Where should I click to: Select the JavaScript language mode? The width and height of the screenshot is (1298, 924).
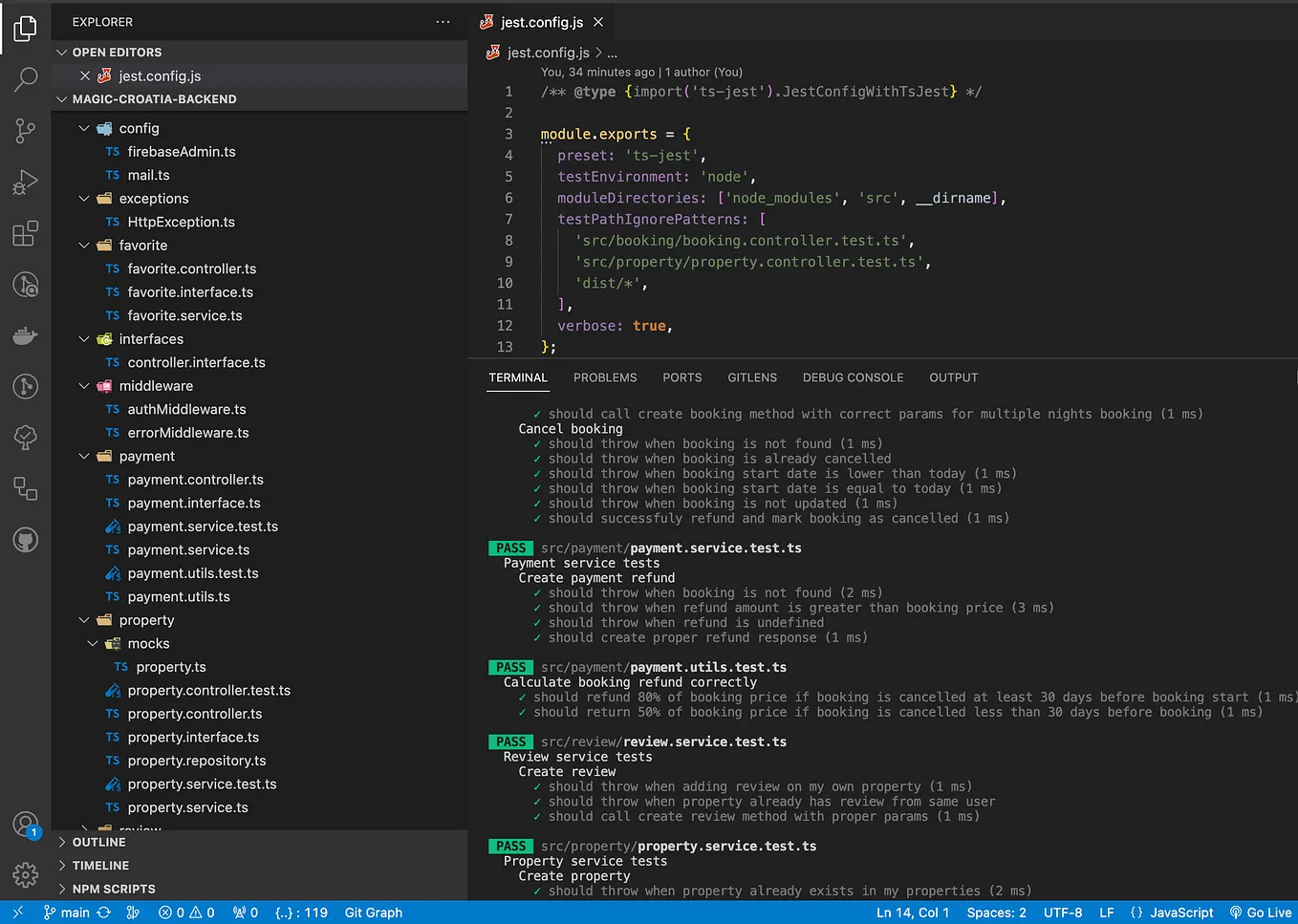click(1180, 913)
